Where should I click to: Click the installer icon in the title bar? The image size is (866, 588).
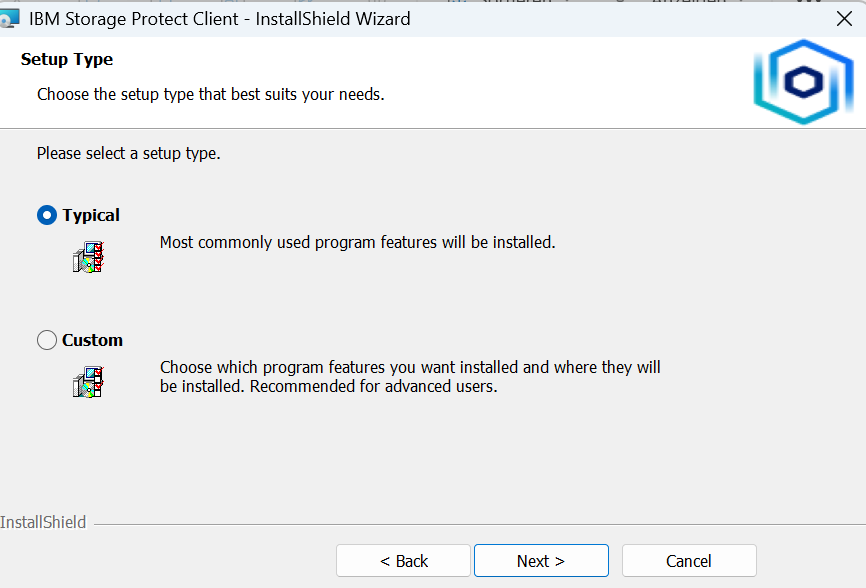click(x=9, y=19)
